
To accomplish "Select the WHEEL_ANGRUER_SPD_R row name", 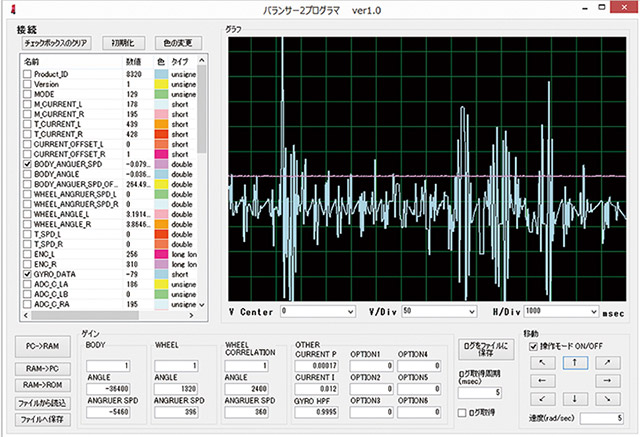I will tap(76, 204).
